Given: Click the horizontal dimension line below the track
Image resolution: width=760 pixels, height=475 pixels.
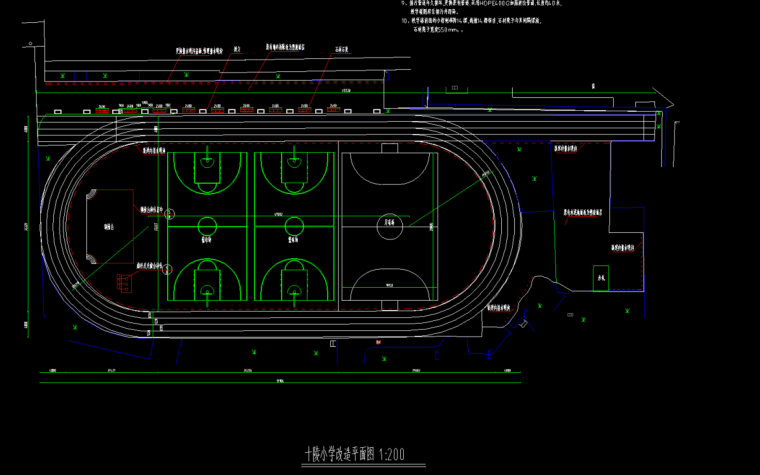Looking at the screenshot, I should (x=280, y=372).
